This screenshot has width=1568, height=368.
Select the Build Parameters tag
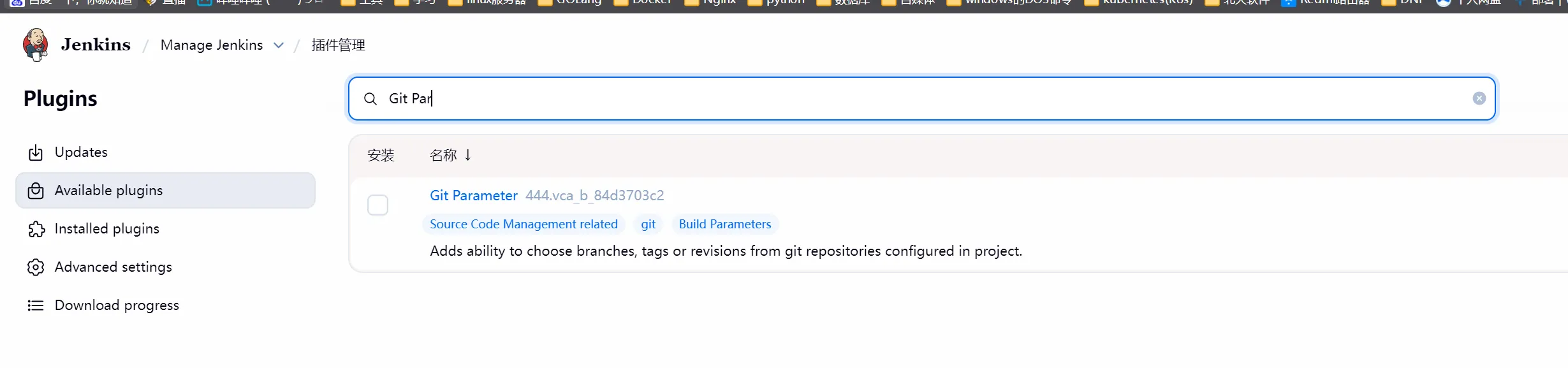click(724, 224)
